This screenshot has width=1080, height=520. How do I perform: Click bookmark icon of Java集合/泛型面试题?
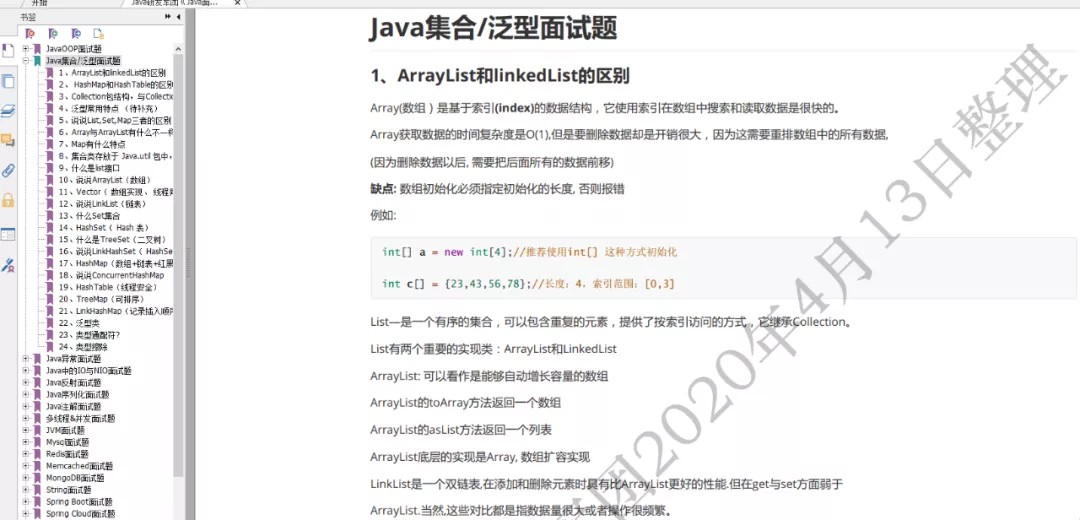coord(37,61)
